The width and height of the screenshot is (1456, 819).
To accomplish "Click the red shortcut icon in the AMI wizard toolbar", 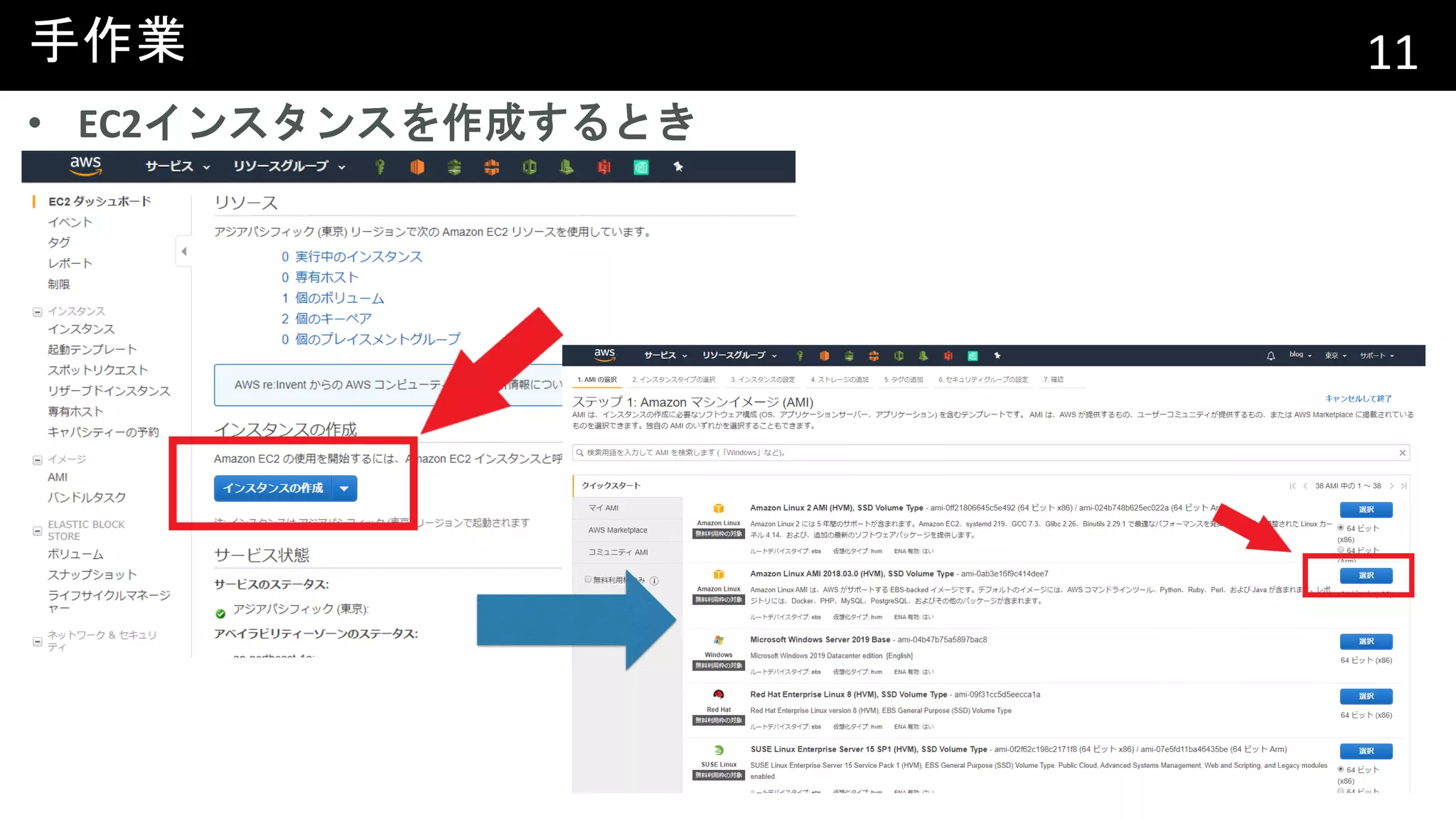I will point(948,355).
